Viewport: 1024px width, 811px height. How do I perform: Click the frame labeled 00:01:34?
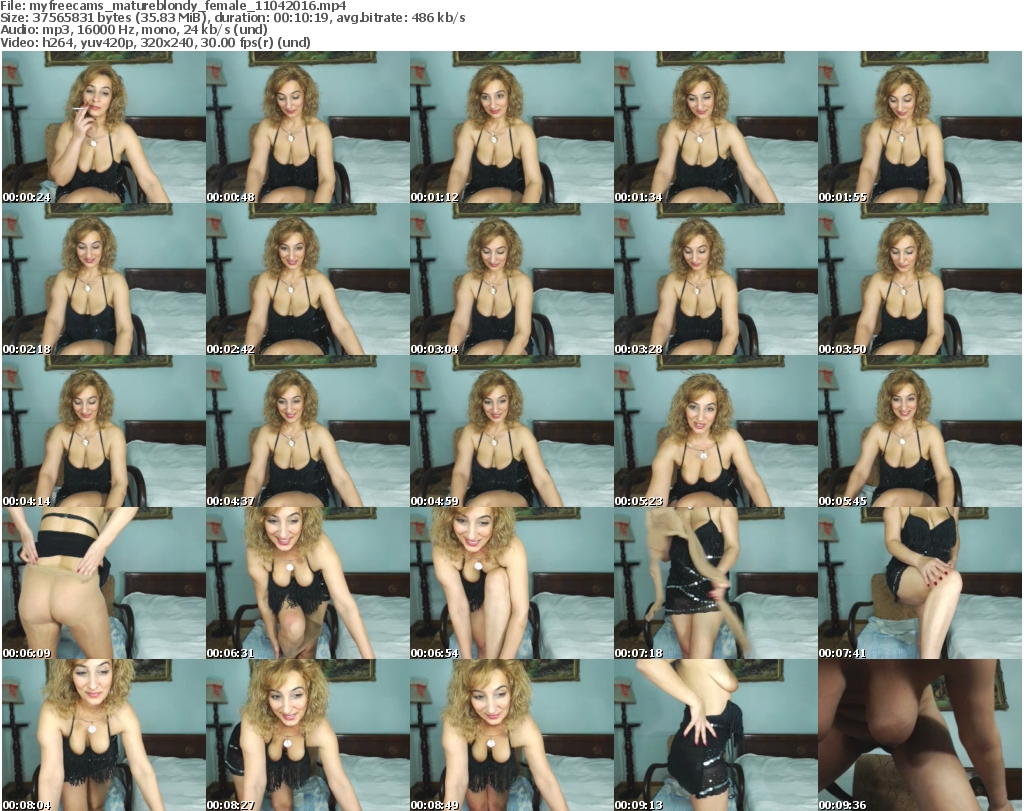[x=715, y=127]
